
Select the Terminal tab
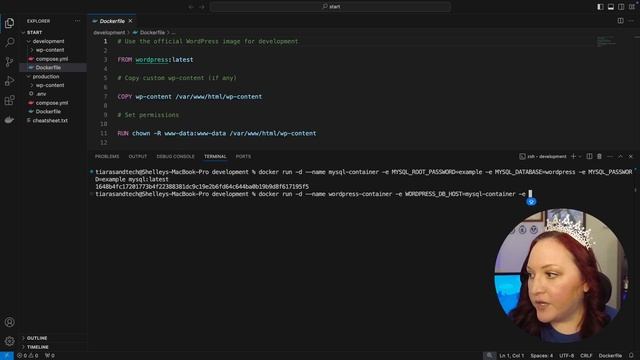(x=215, y=156)
